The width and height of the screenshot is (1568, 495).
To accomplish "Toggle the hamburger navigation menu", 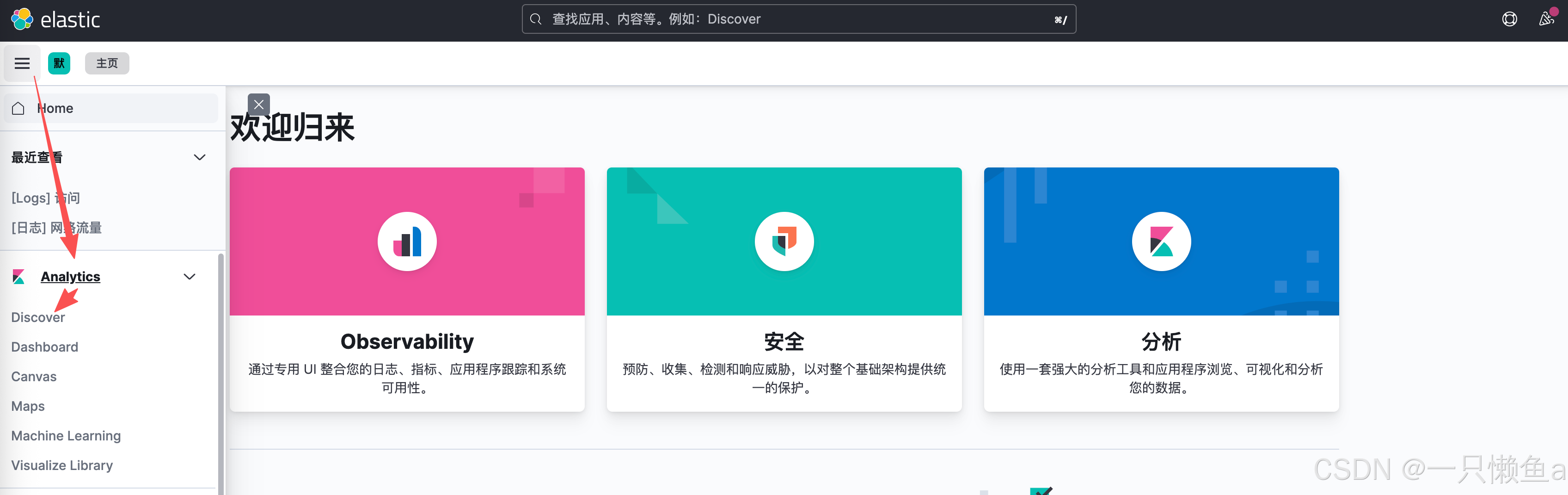I will 22,63.
